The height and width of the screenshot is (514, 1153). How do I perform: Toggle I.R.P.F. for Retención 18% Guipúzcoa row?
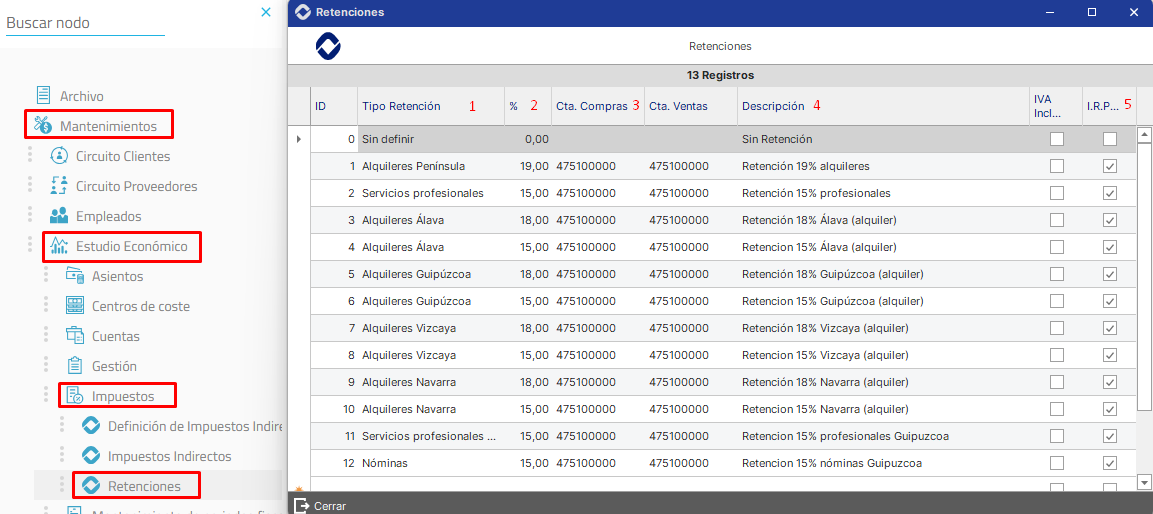(1110, 274)
